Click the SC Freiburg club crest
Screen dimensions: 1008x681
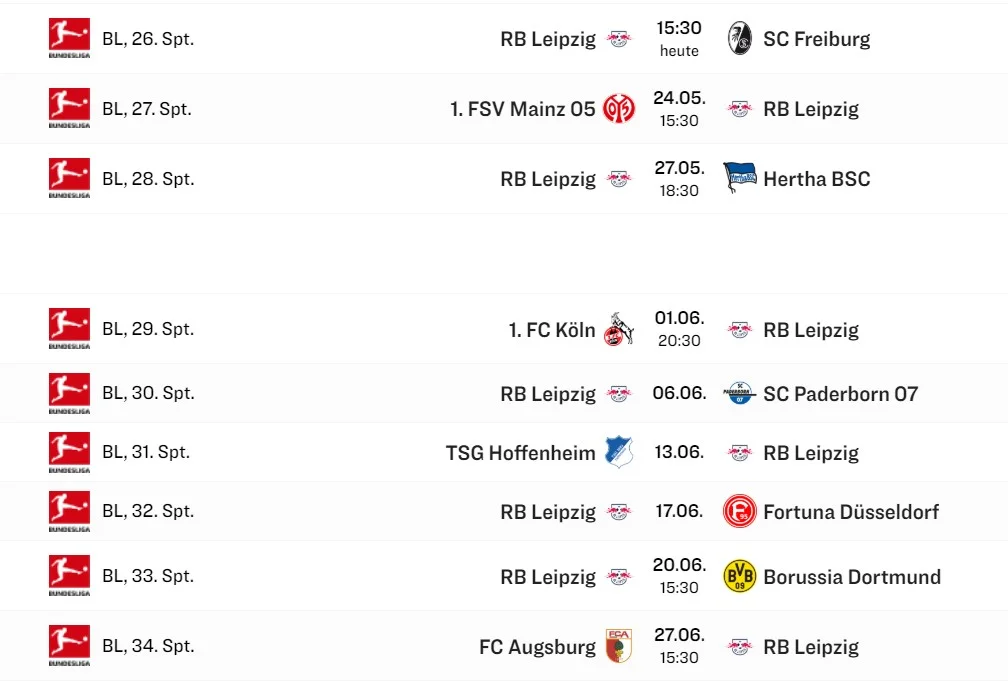pos(740,39)
